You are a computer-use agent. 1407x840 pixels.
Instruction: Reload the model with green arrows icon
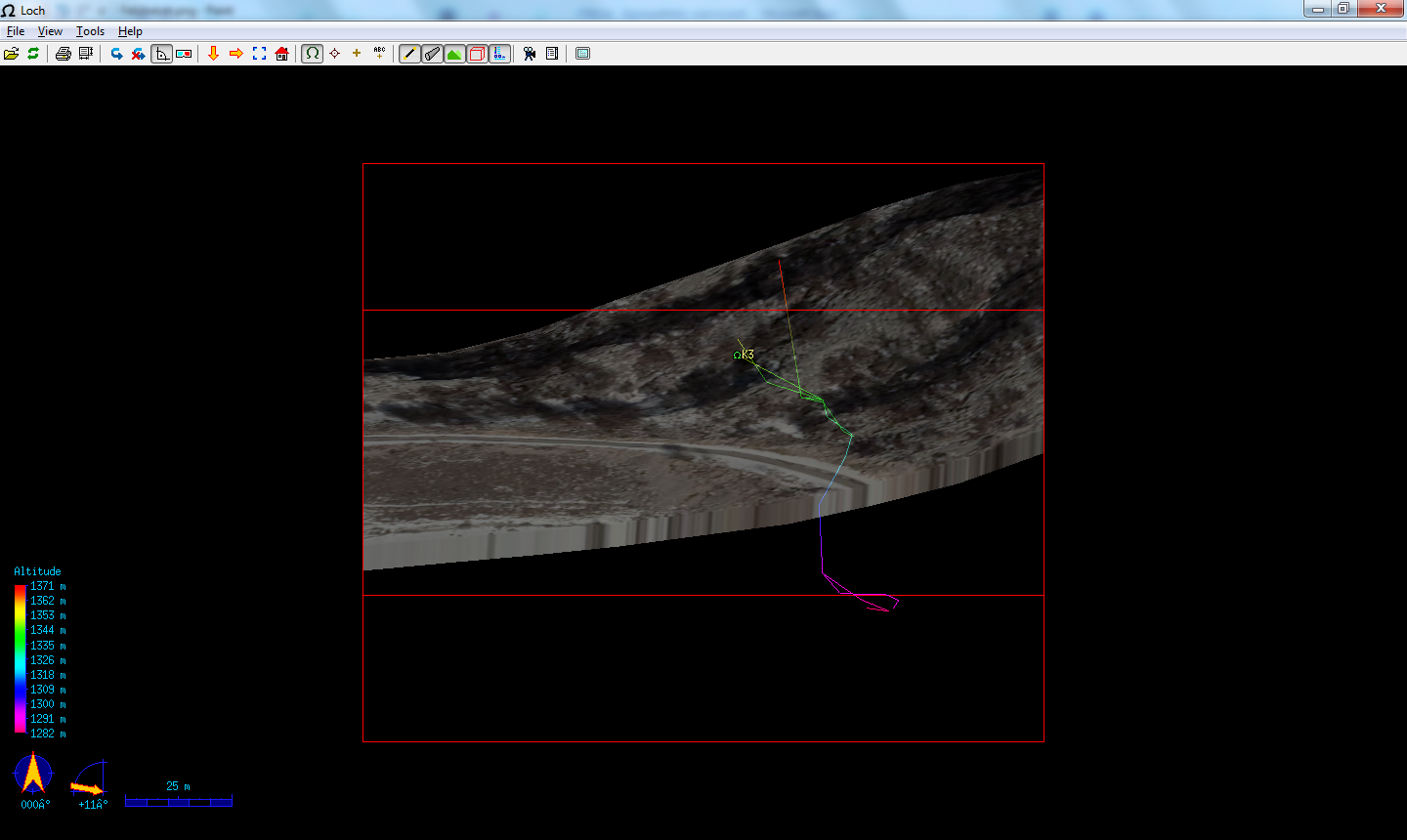tap(33, 54)
